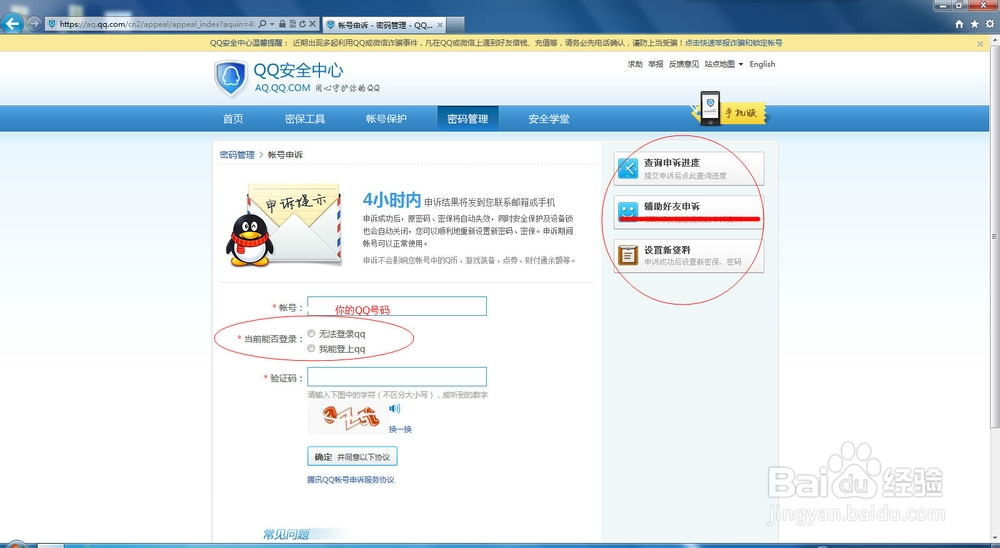Image resolution: width=1000 pixels, height=548 pixels.
Task: Switch site language to English
Action: 762,64
